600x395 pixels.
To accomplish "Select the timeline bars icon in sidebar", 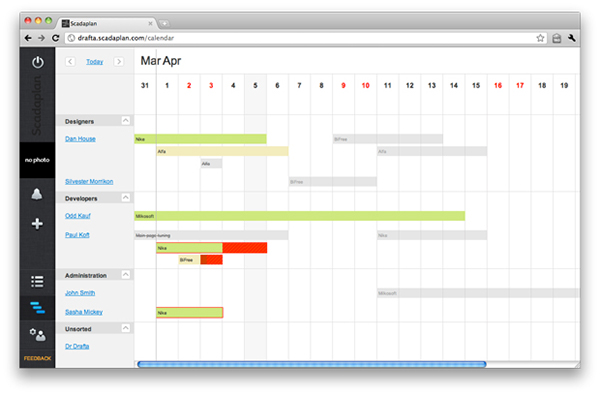I will tap(38, 308).
